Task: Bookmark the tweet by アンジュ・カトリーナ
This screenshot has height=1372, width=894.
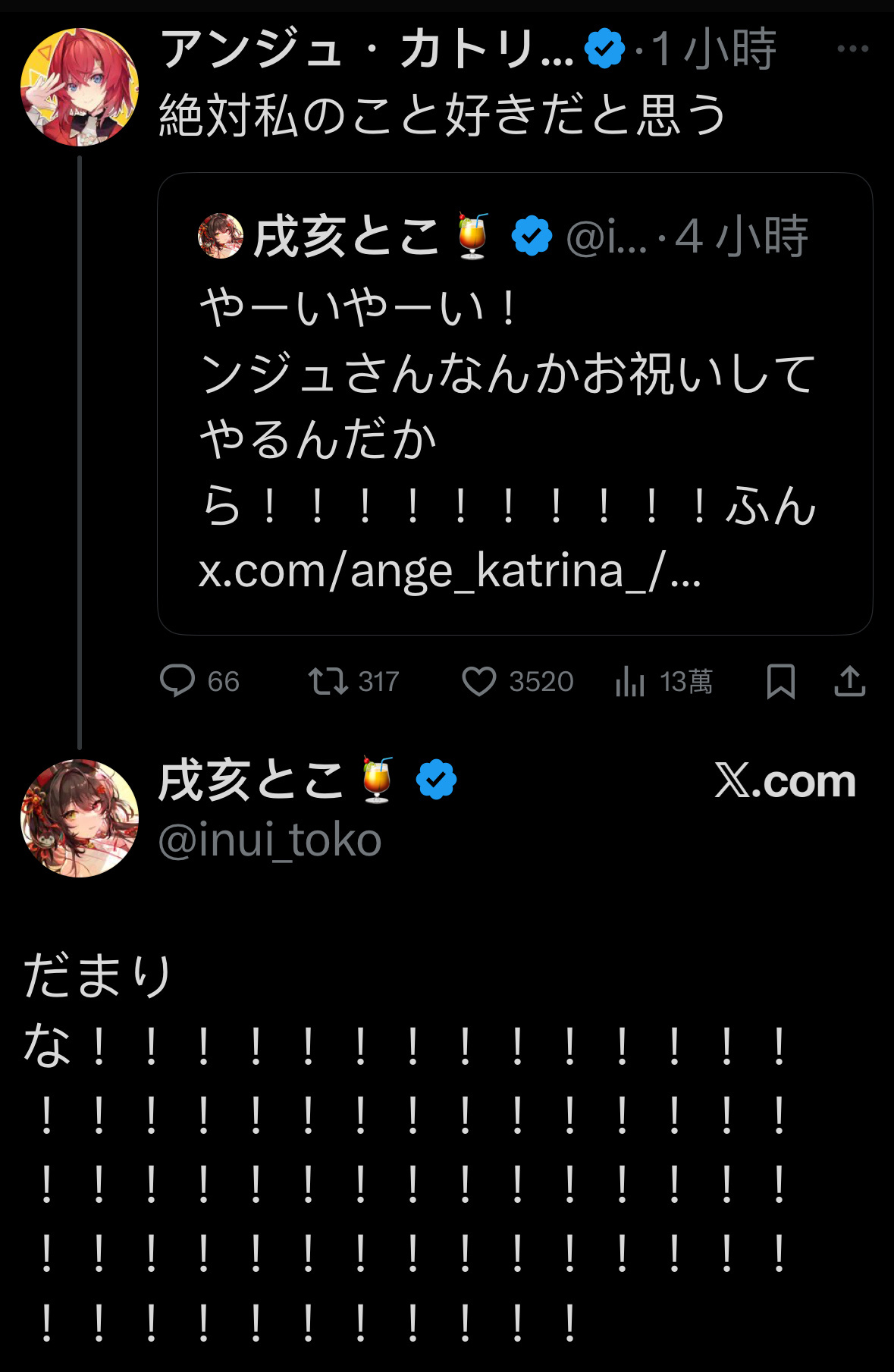Action: (x=780, y=681)
